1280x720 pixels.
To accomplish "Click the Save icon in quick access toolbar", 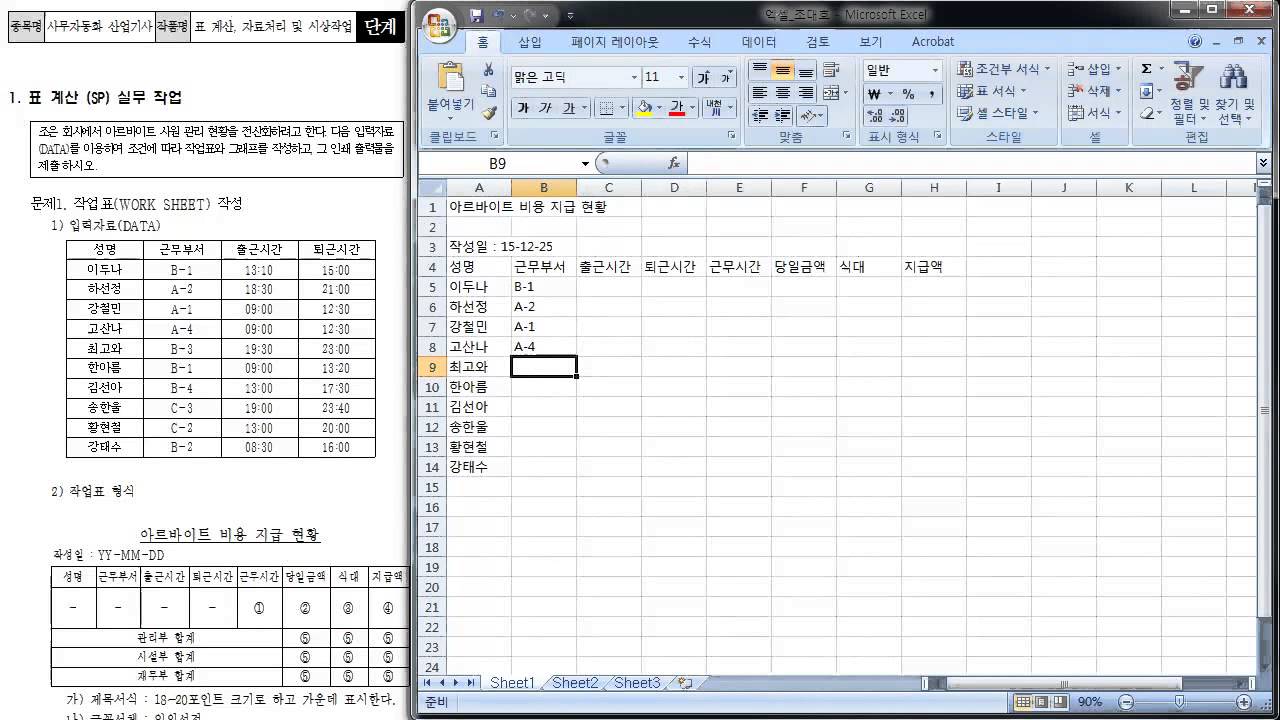I will [x=477, y=15].
